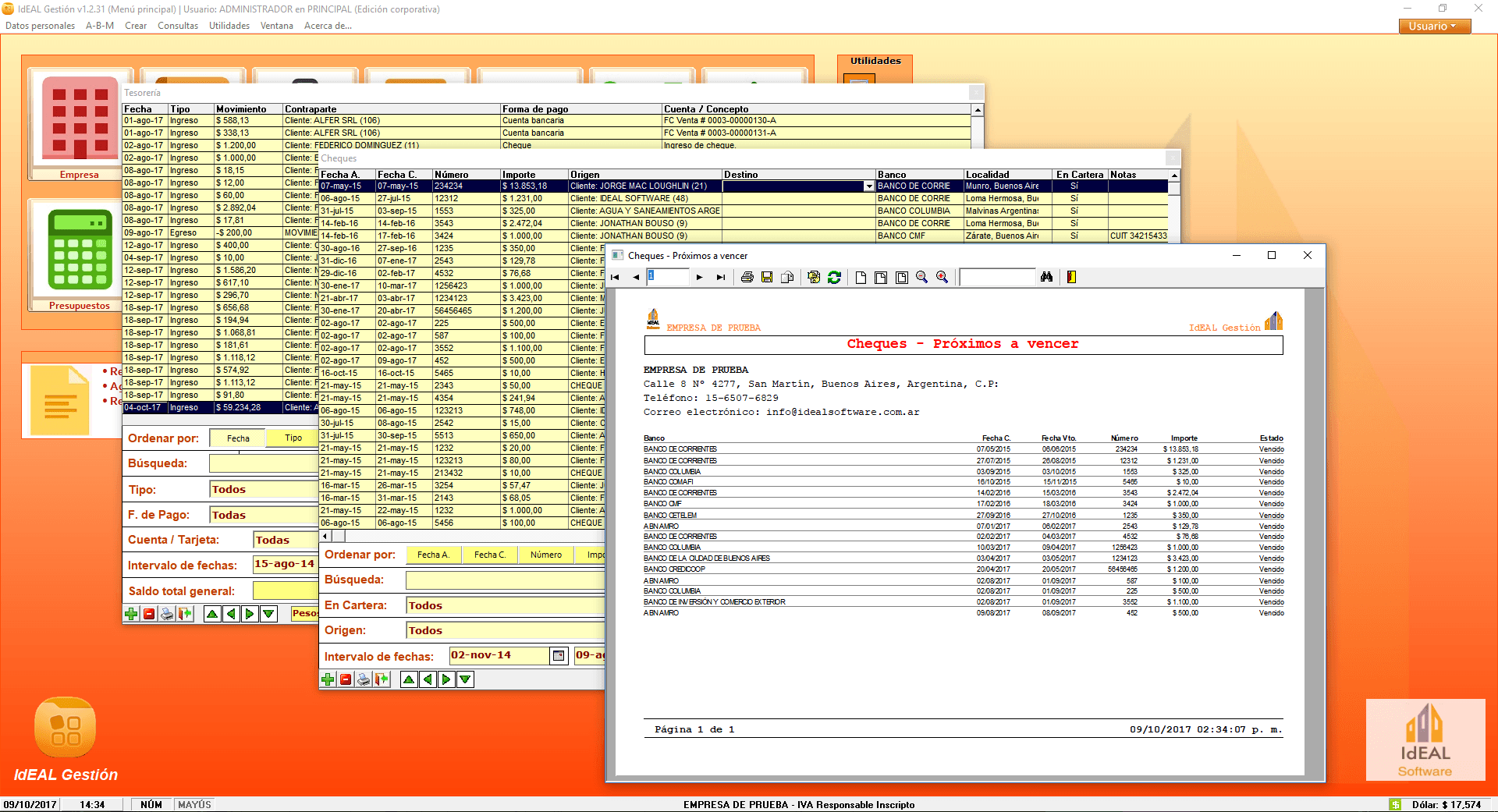
Task: Open the Datos personales menu
Action: click(x=40, y=26)
